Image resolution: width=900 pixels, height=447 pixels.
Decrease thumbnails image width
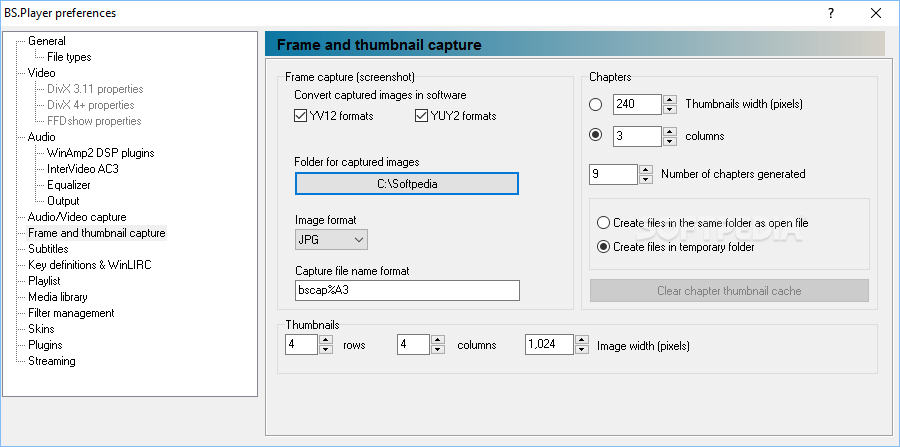pyautogui.click(x=581, y=350)
